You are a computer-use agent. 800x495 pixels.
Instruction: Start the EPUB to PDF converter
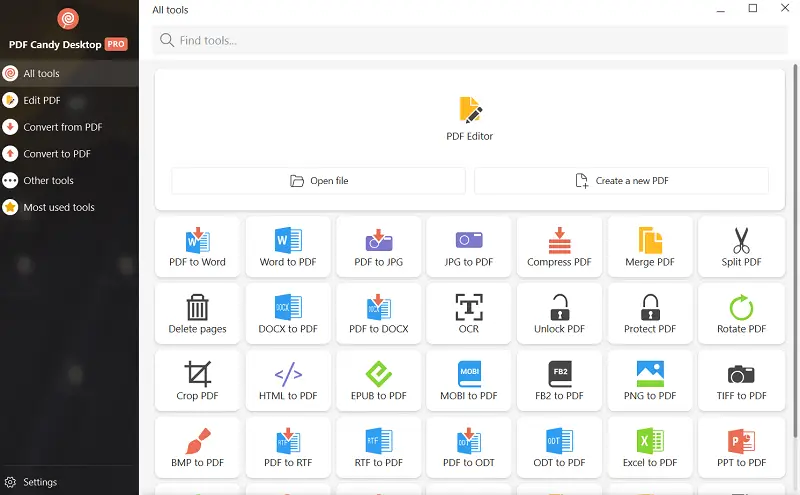tap(378, 381)
